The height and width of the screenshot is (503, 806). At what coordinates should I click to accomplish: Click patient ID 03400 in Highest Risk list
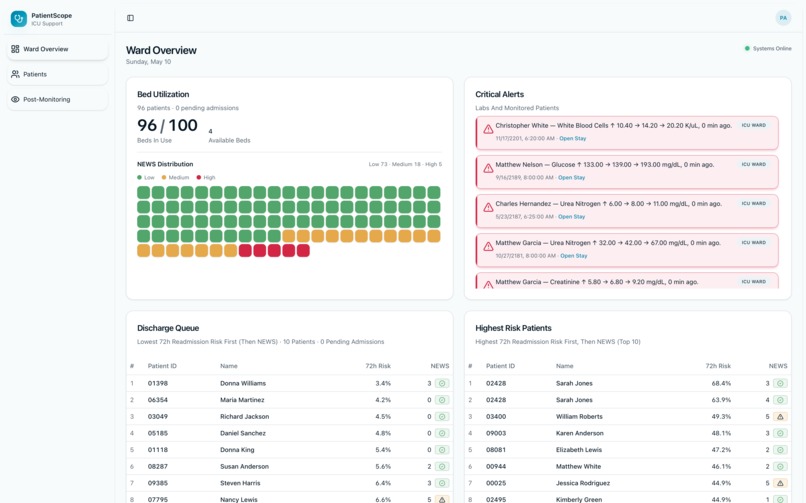click(x=496, y=417)
